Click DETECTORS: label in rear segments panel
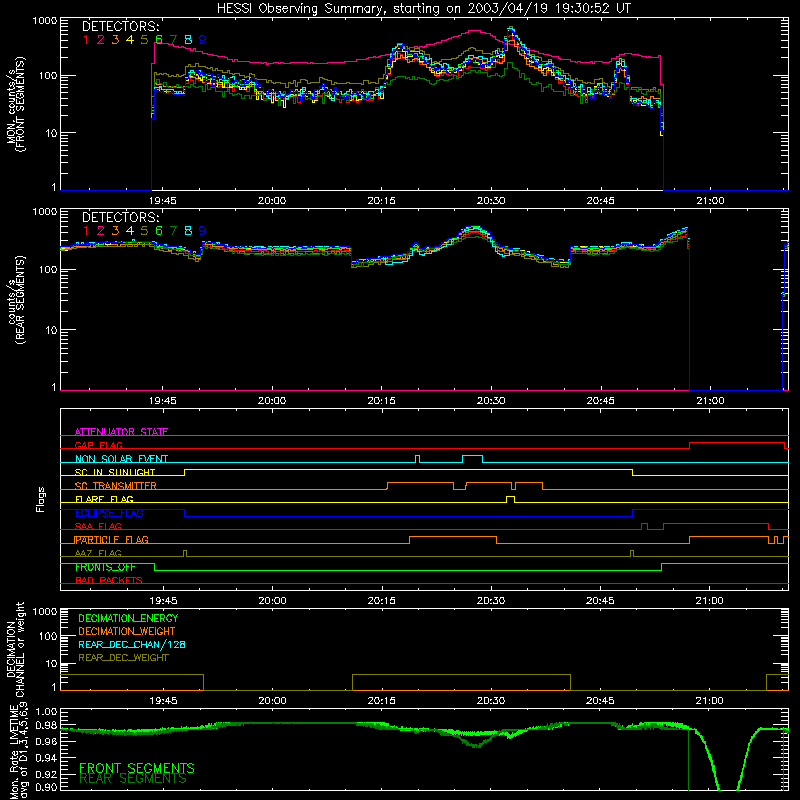 tap(120, 217)
